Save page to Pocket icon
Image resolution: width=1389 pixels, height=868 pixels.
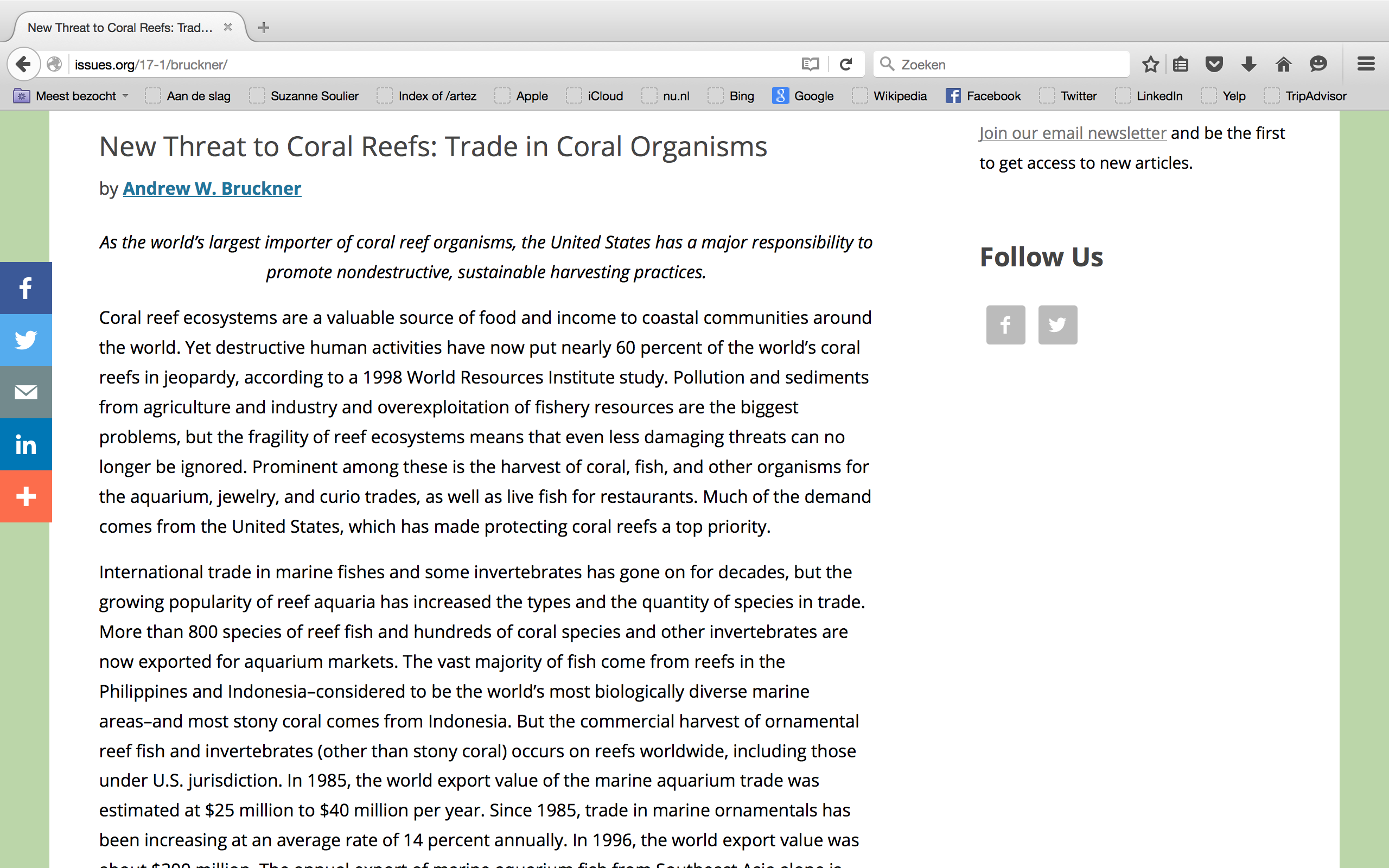(x=1214, y=65)
